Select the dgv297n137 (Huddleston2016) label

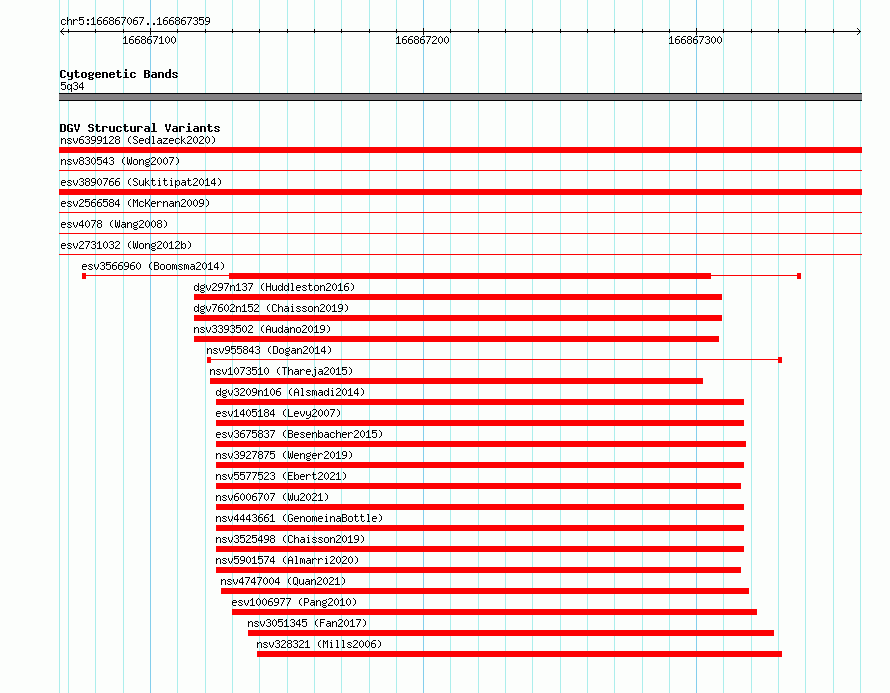tap(274, 287)
